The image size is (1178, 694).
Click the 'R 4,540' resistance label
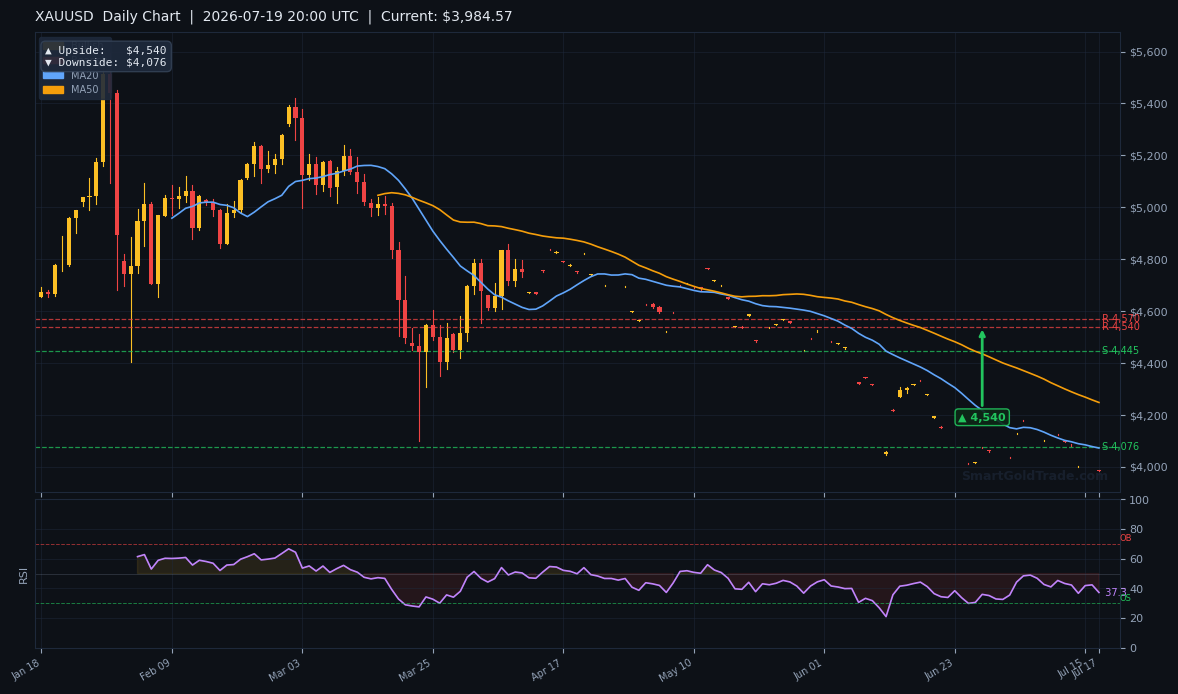(1120, 327)
